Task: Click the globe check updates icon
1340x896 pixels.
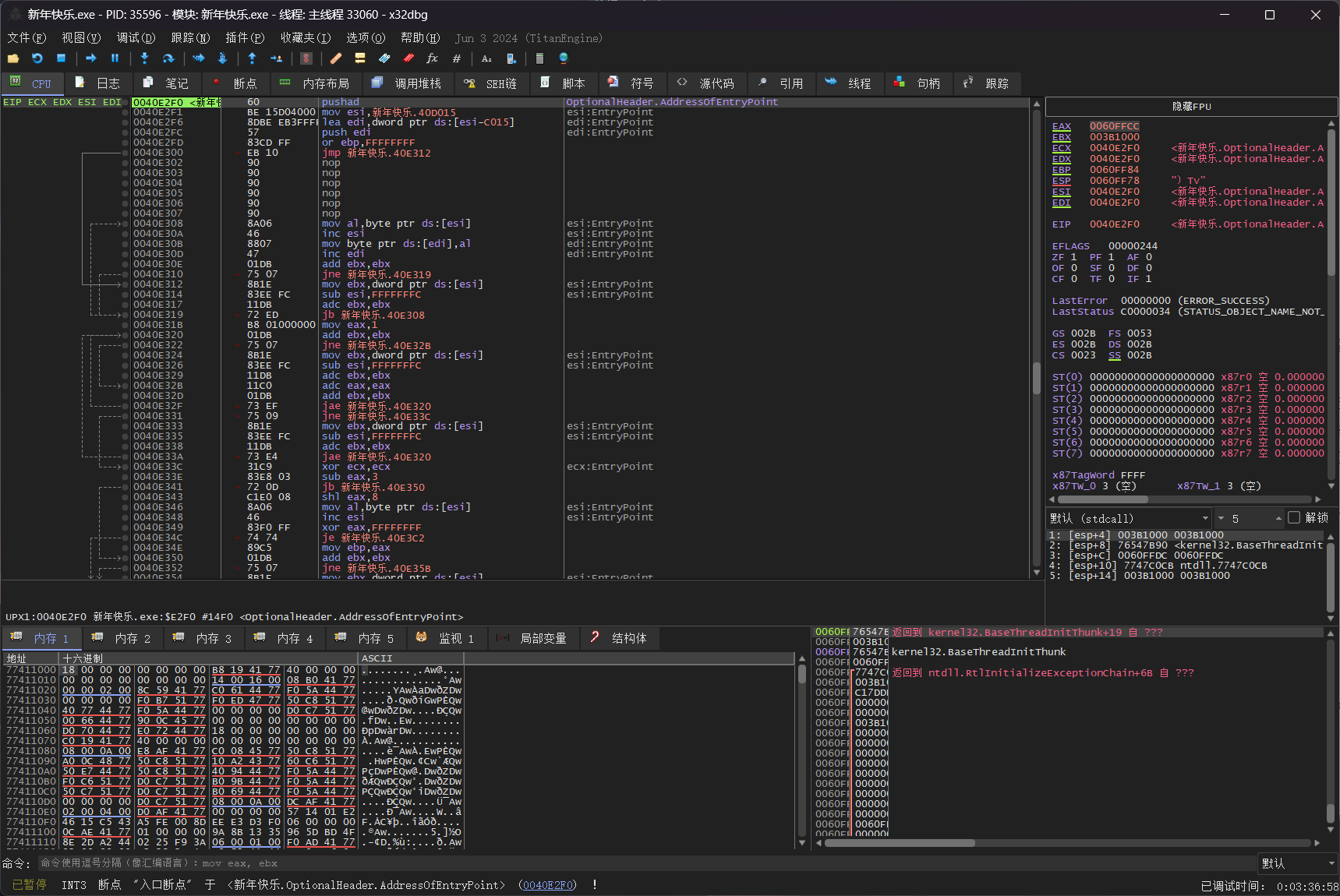Action: coord(564,58)
